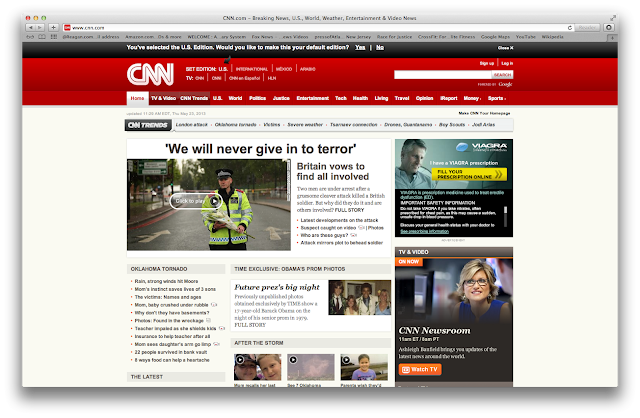This screenshot has height=418, width=640.
Task: Open the Reading List glasses icon
Action: [x=30, y=37]
